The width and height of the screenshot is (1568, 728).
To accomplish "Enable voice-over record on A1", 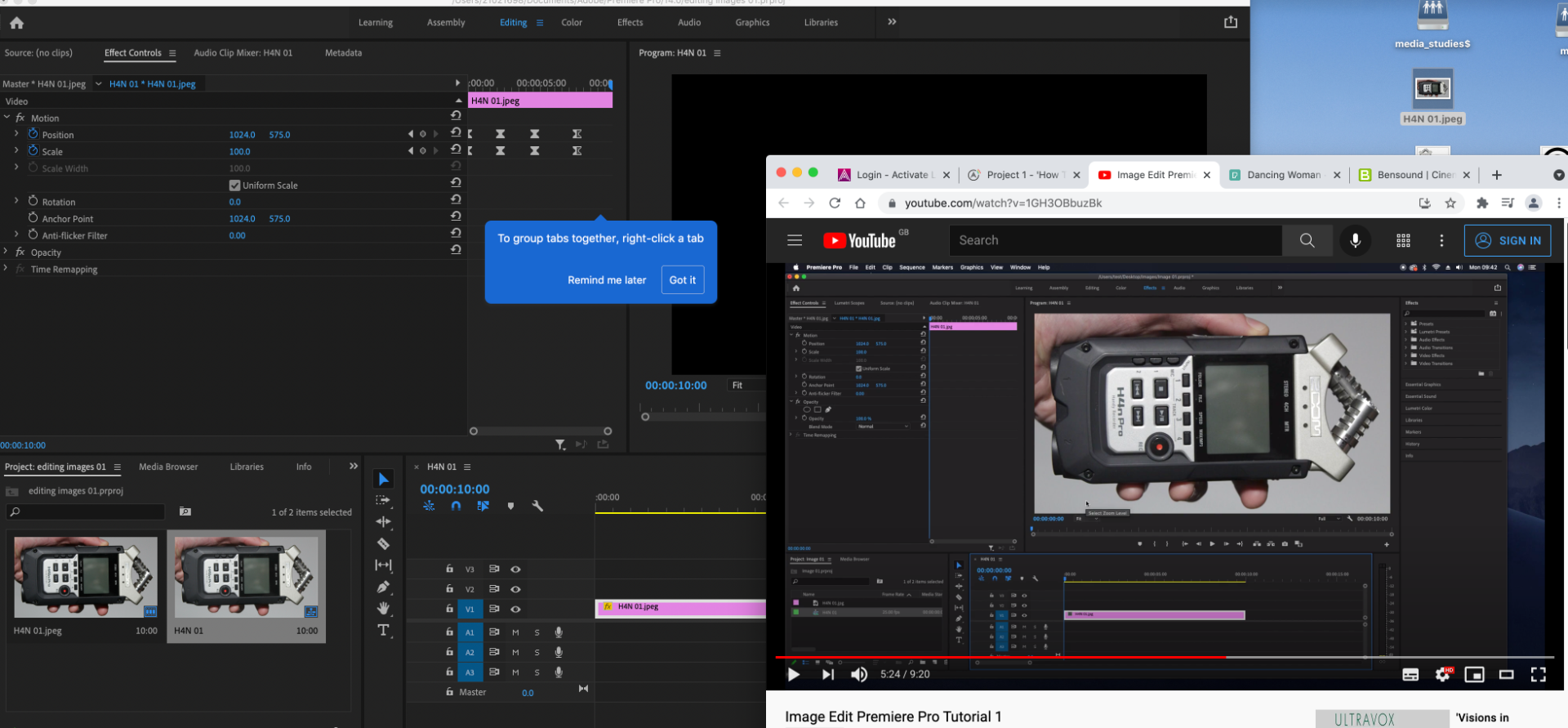I will coord(559,632).
